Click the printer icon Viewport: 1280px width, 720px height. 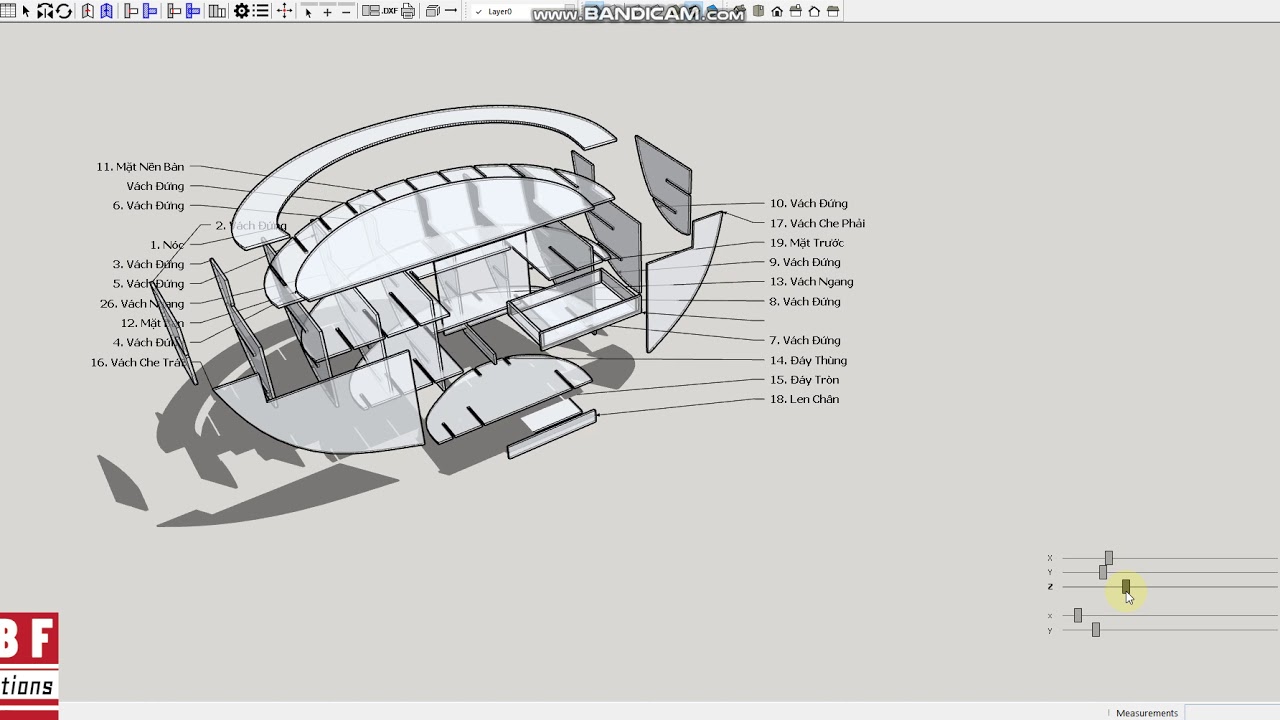[x=408, y=11]
